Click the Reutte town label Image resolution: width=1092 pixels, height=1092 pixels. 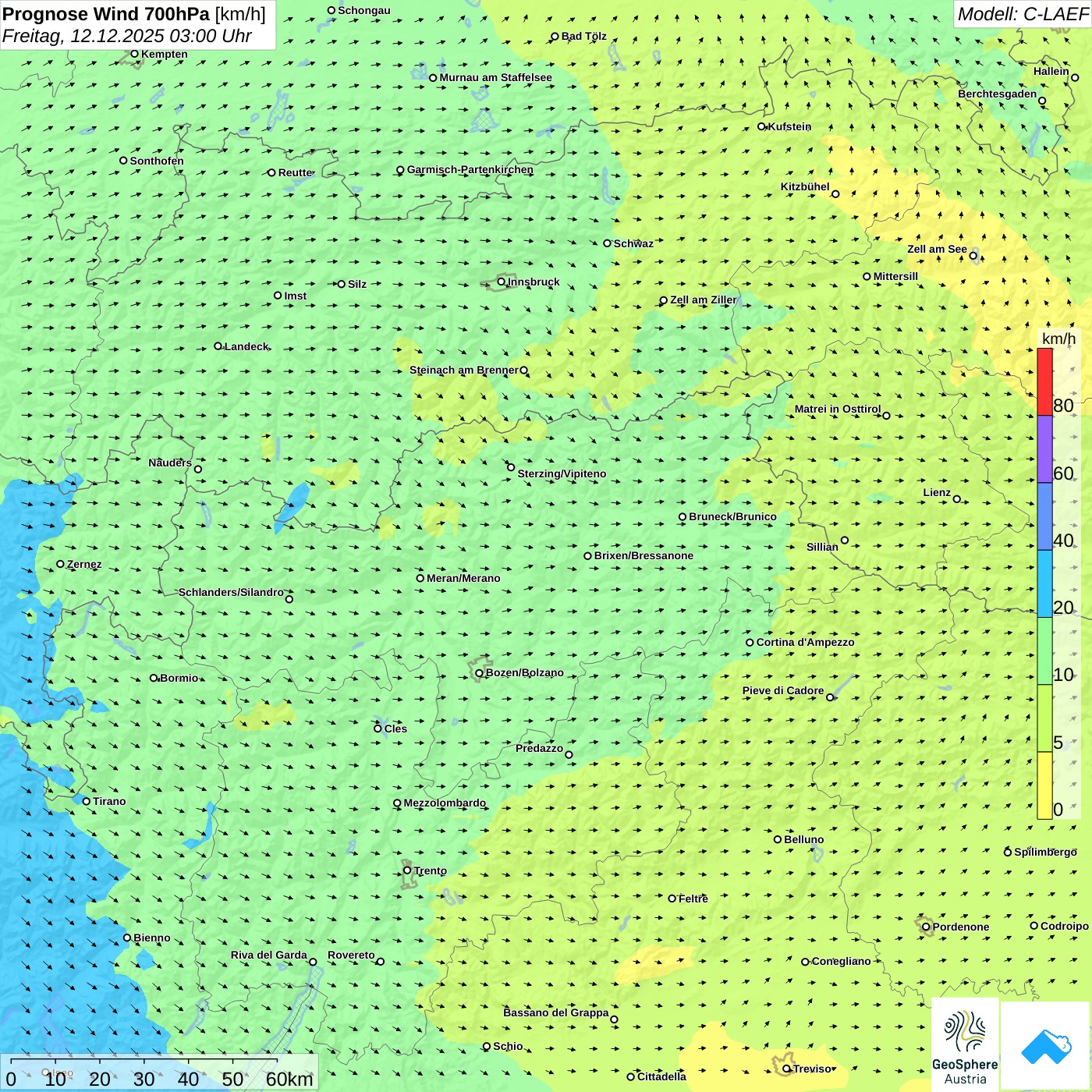pyautogui.click(x=296, y=172)
